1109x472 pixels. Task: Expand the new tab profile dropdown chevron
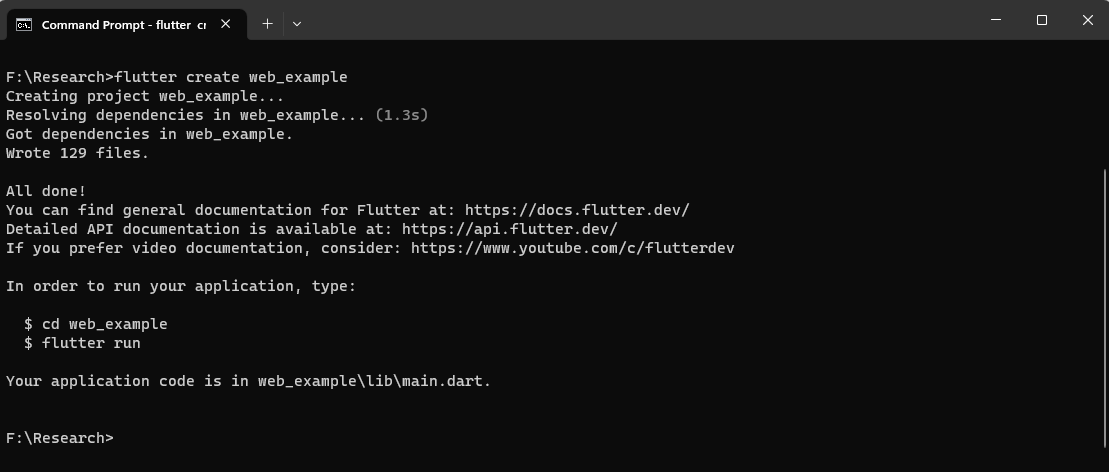pos(296,24)
